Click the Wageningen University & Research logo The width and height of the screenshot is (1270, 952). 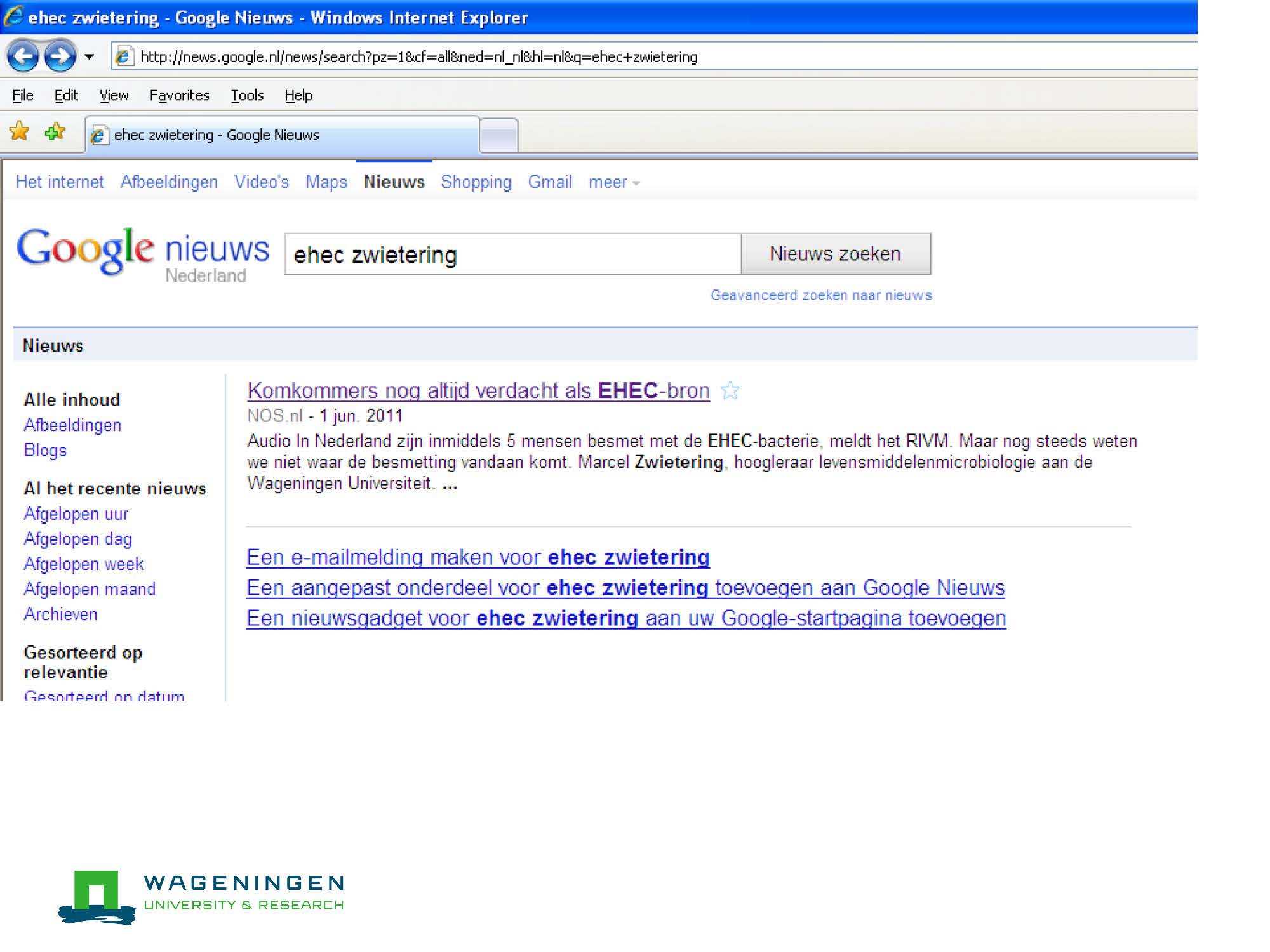[x=201, y=897]
